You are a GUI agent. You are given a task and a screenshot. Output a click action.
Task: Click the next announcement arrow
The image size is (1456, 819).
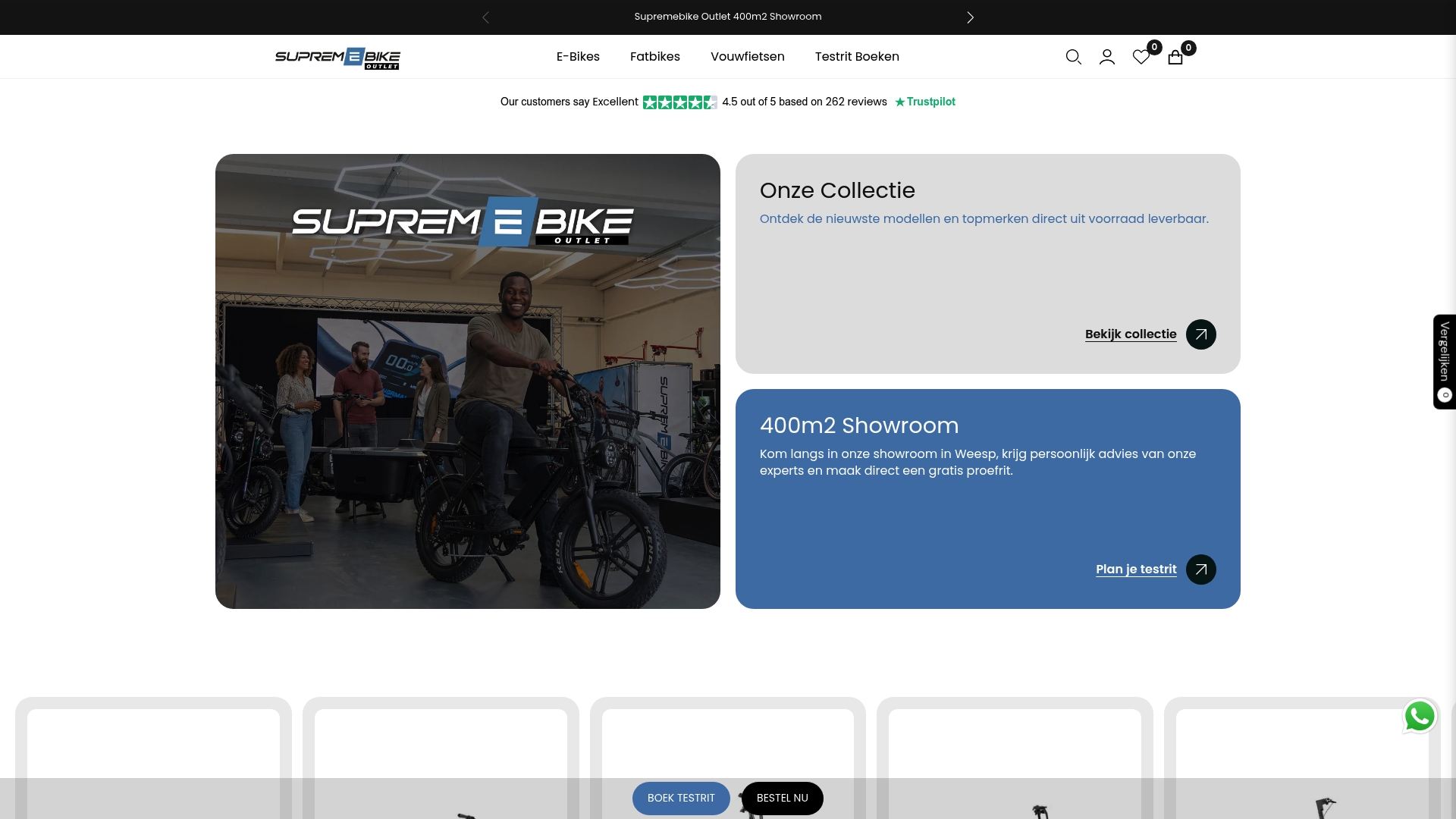click(x=970, y=17)
